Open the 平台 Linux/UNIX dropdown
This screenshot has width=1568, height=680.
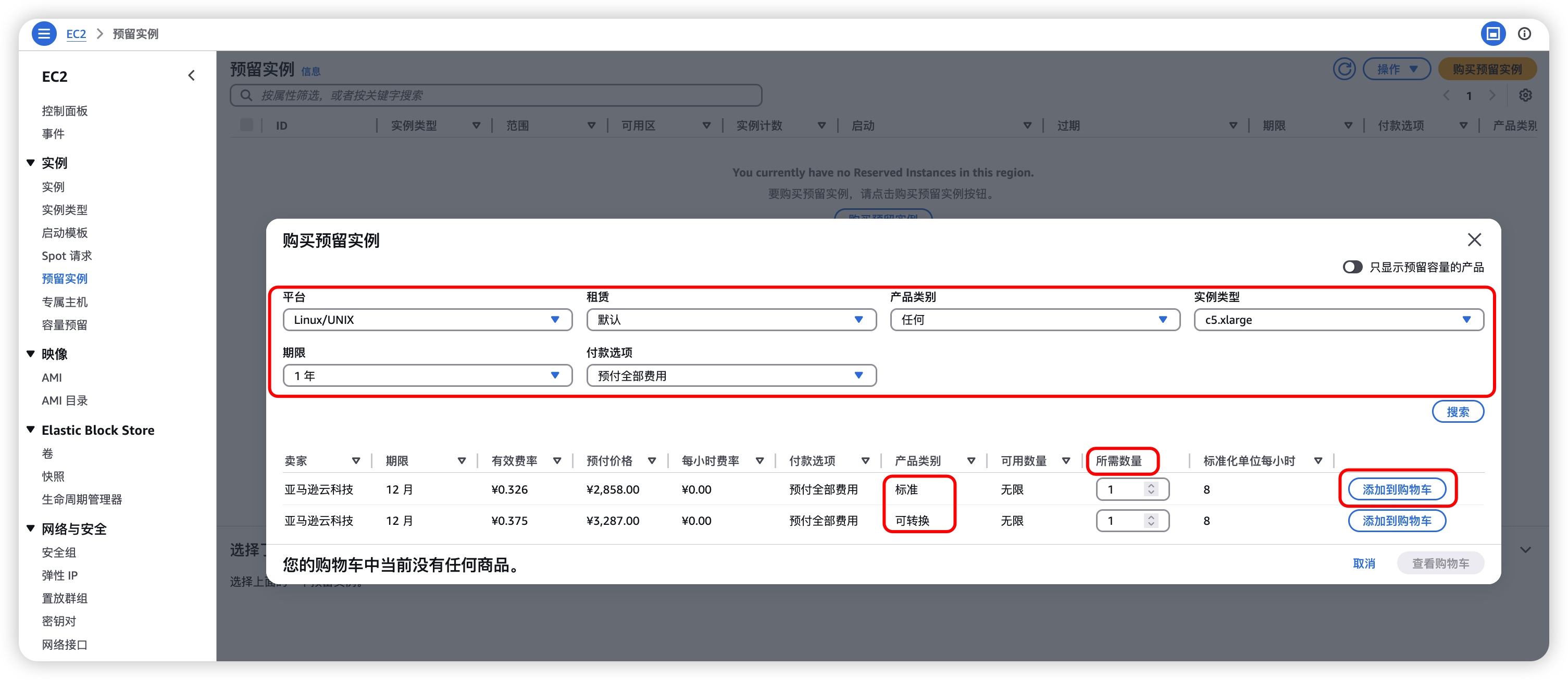427,320
